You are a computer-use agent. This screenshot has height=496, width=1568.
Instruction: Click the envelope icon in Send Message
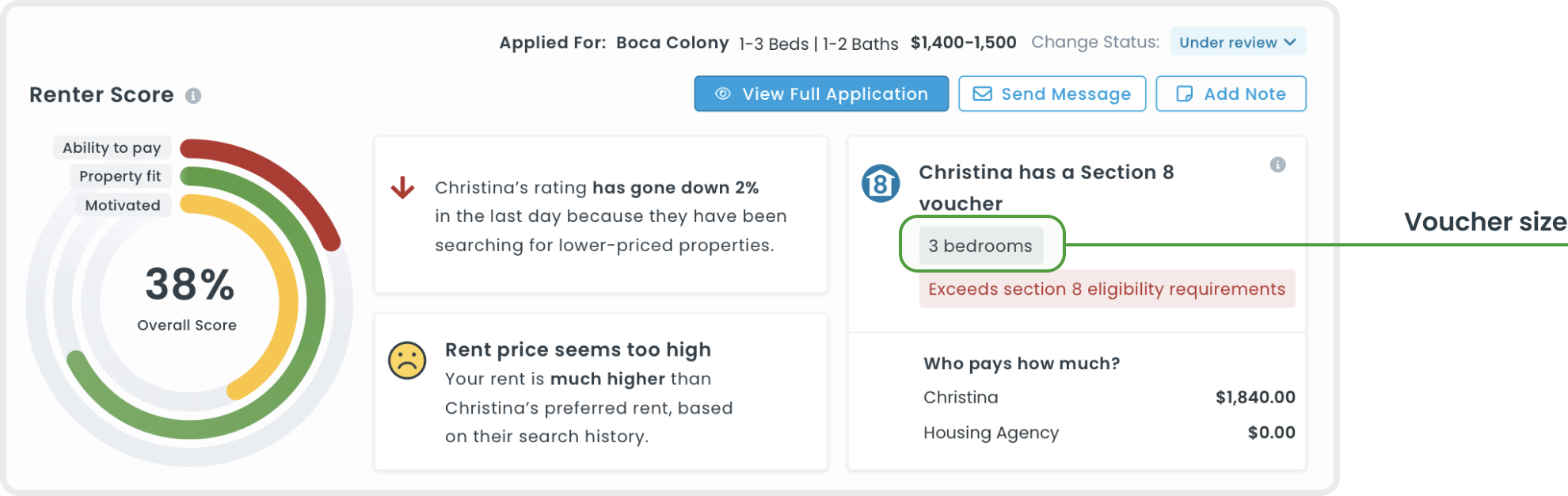click(x=982, y=93)
